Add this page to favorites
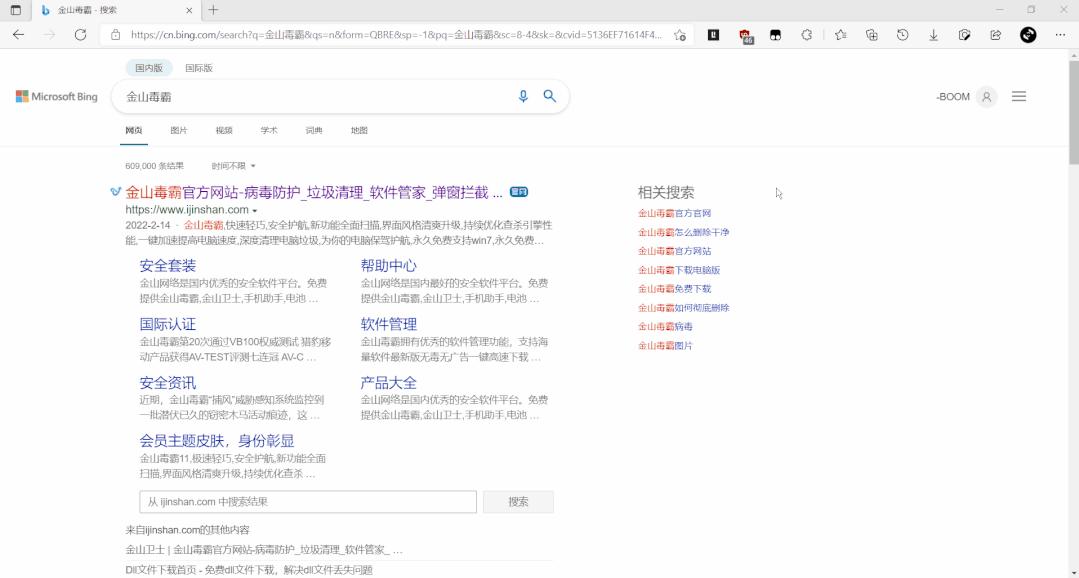 (x=680, y=35)
